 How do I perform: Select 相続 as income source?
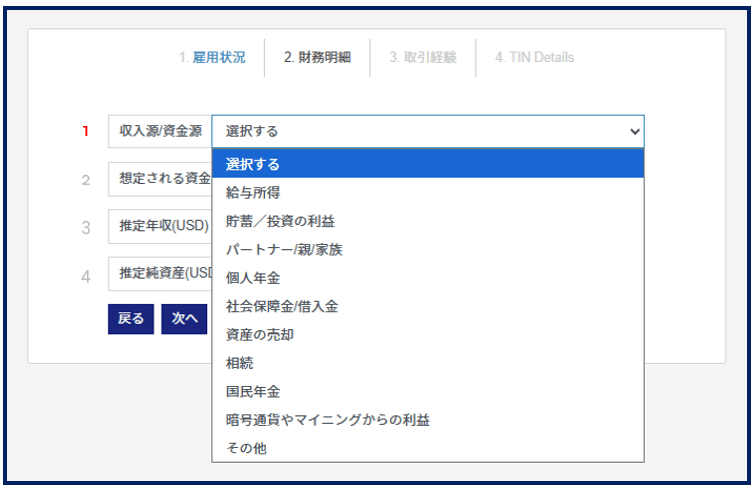240,363
